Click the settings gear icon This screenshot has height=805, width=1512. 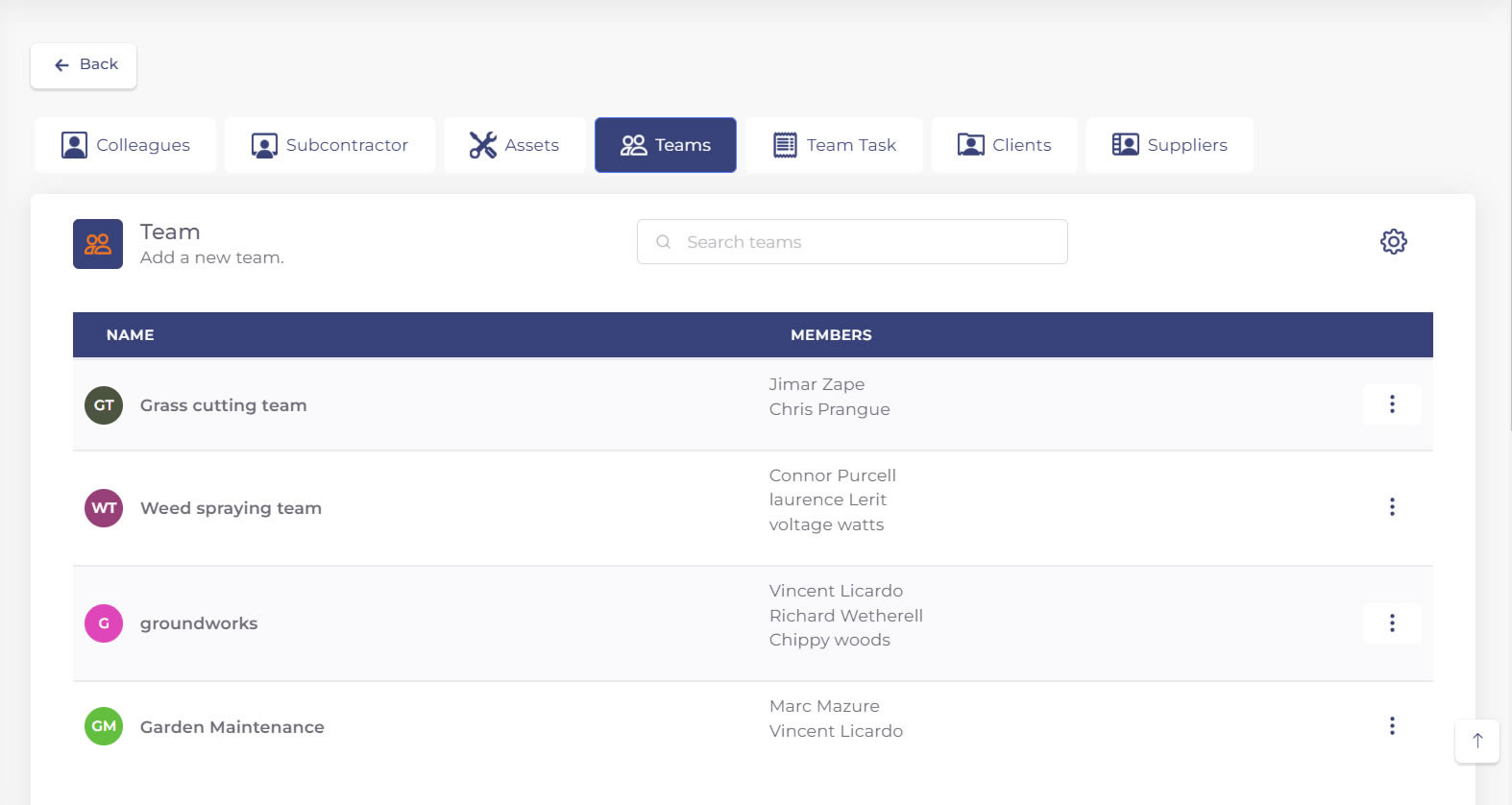[x=1393, y=241]
